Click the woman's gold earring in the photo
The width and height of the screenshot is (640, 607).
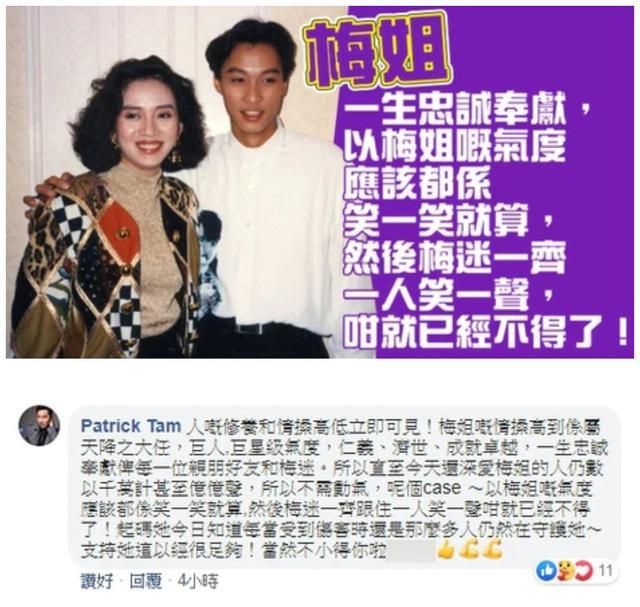tap(176, 156)
